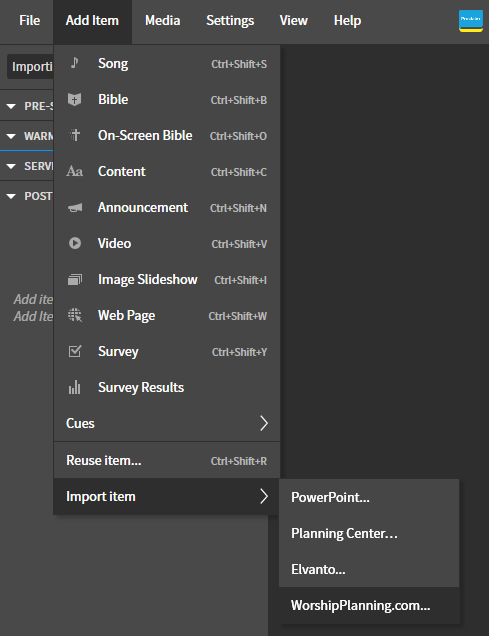Open the Settings menu
The image size is (489, 636).
pos(230,21)
